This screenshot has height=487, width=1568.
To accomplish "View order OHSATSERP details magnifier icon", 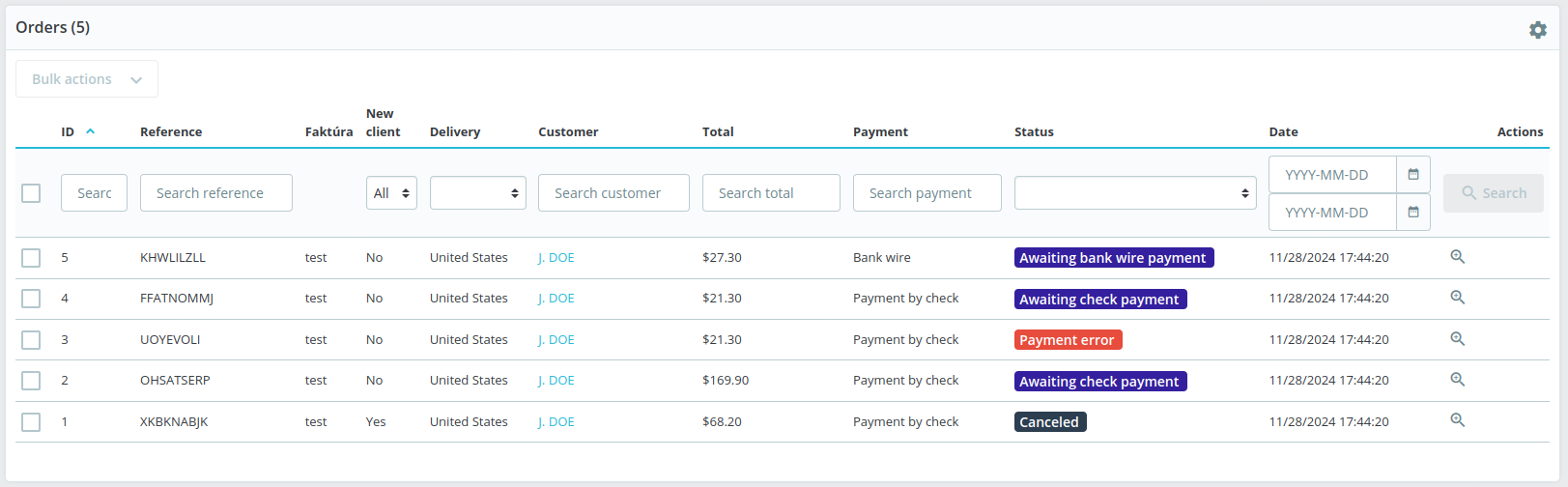I will 1457,380.
